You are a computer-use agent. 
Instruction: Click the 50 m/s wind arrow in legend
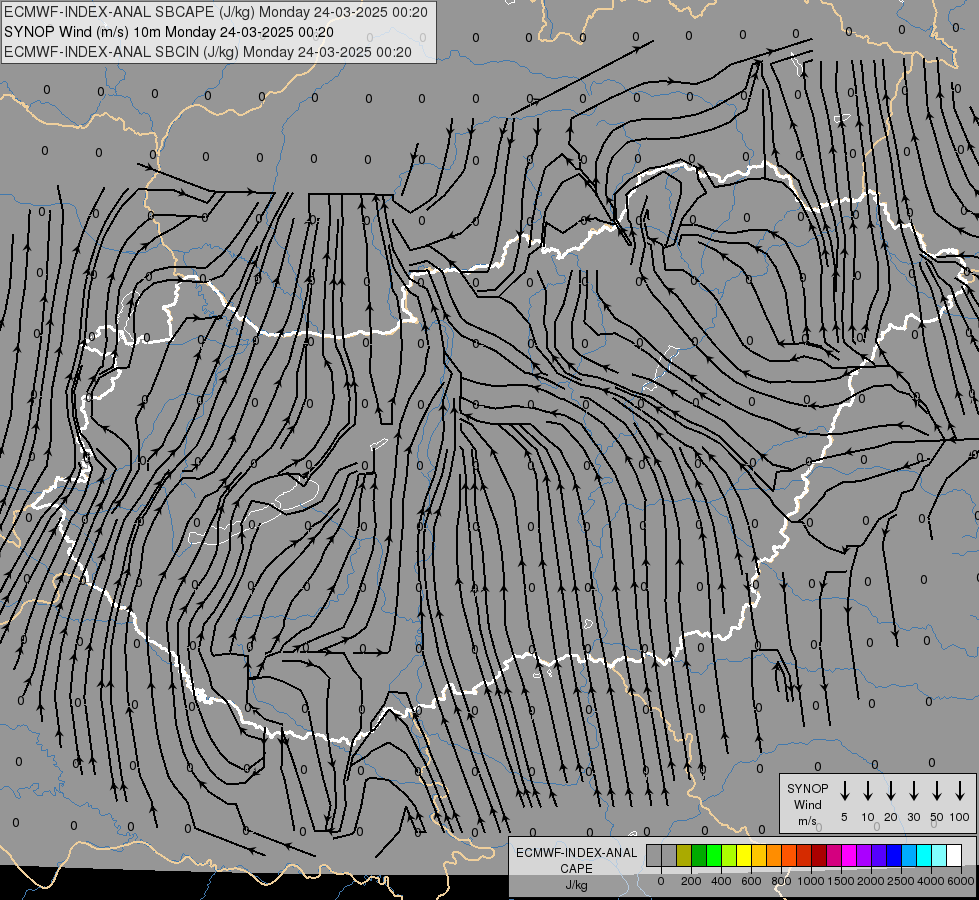(937, 790)
